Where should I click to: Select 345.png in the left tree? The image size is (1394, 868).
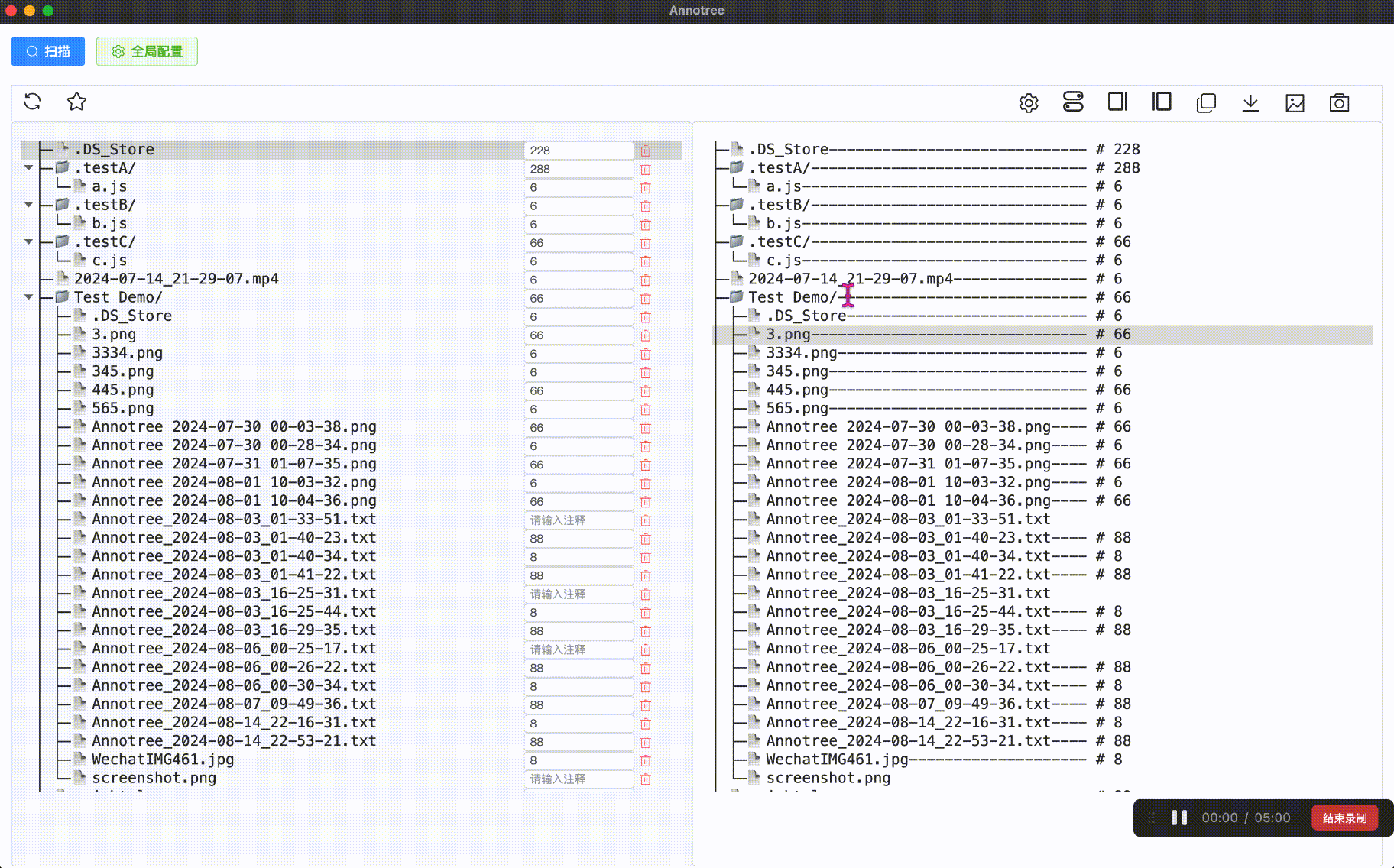123,371
